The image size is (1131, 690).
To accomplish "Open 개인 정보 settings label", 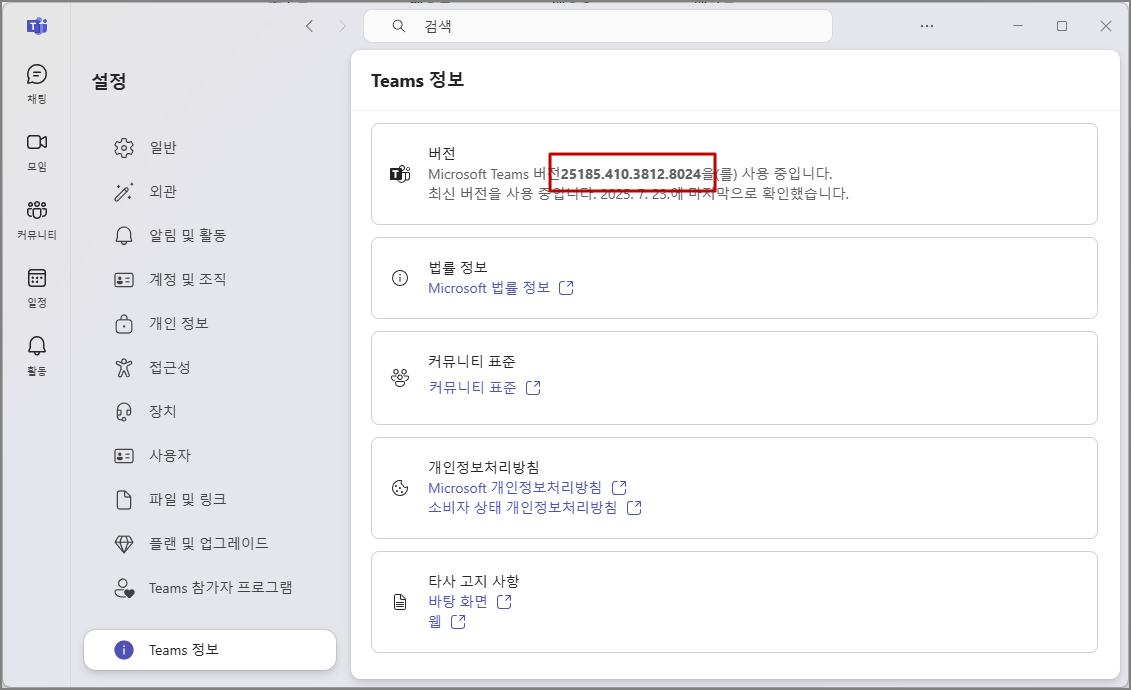I will 179,324.
